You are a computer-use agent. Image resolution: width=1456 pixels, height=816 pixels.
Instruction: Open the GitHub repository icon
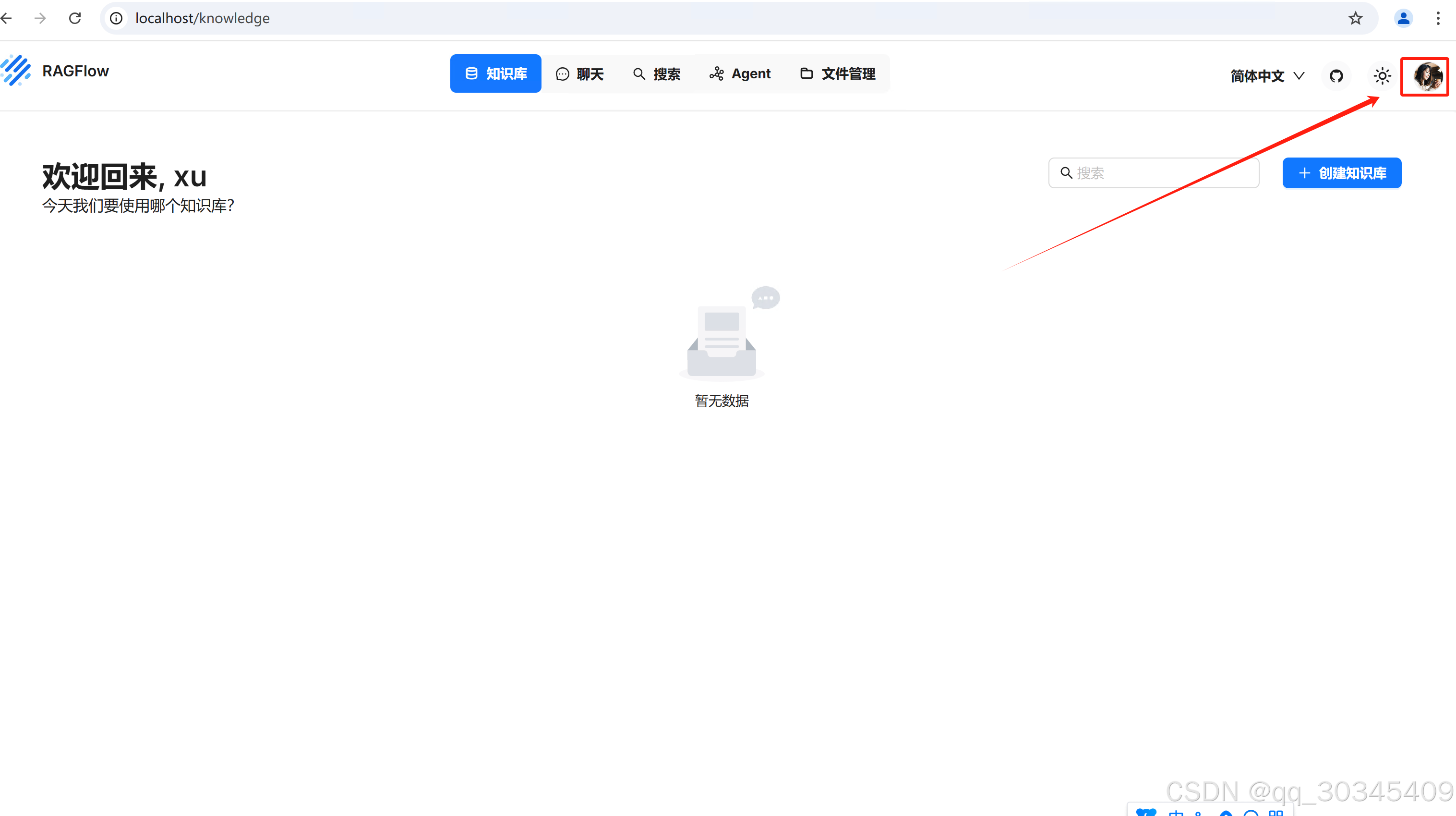click(1336, 76)
